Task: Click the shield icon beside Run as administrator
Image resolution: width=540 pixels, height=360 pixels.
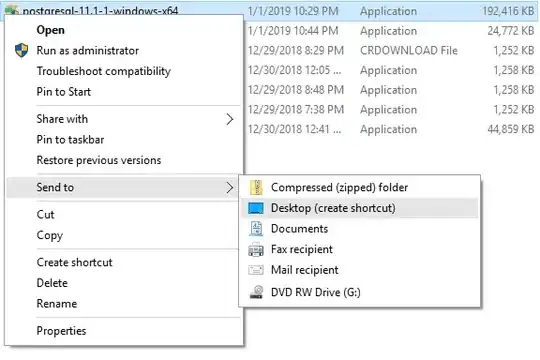Action: tap(21, 50)
